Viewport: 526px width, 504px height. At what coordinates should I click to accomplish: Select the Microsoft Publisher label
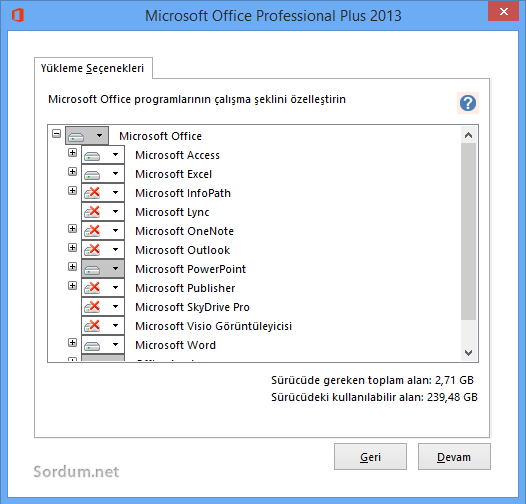(185, 288)
